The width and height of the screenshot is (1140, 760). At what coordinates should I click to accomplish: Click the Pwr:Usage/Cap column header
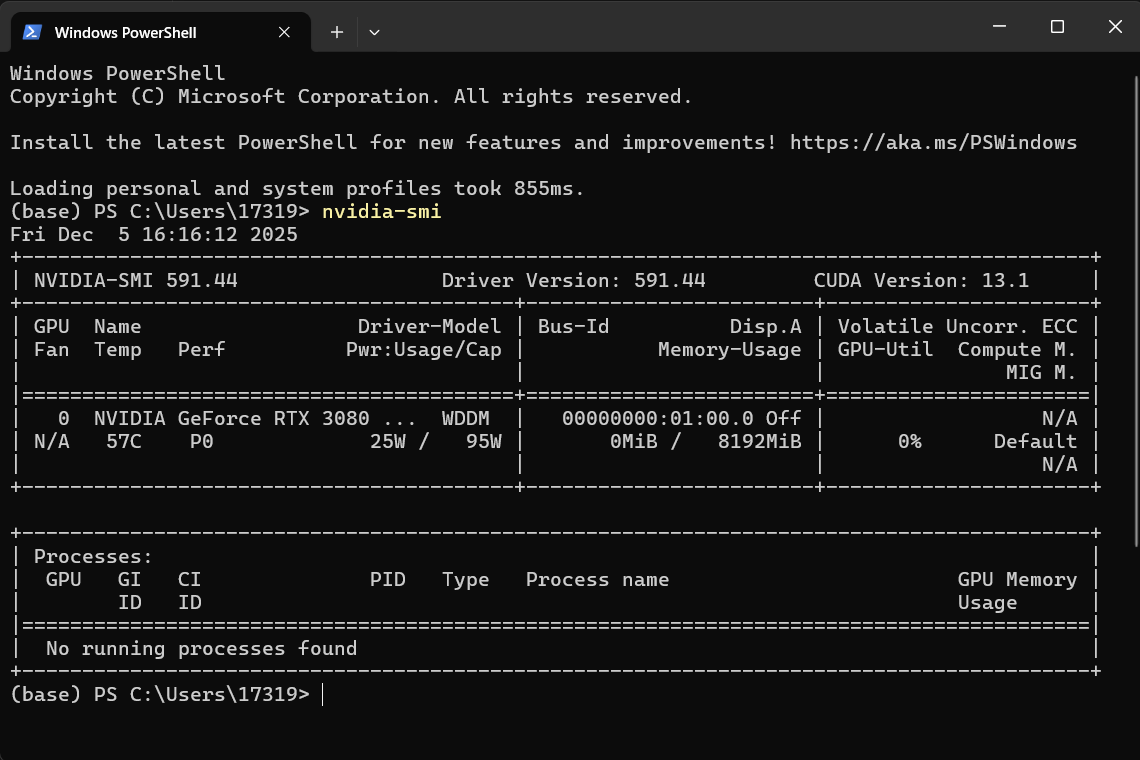pos(423,350)
